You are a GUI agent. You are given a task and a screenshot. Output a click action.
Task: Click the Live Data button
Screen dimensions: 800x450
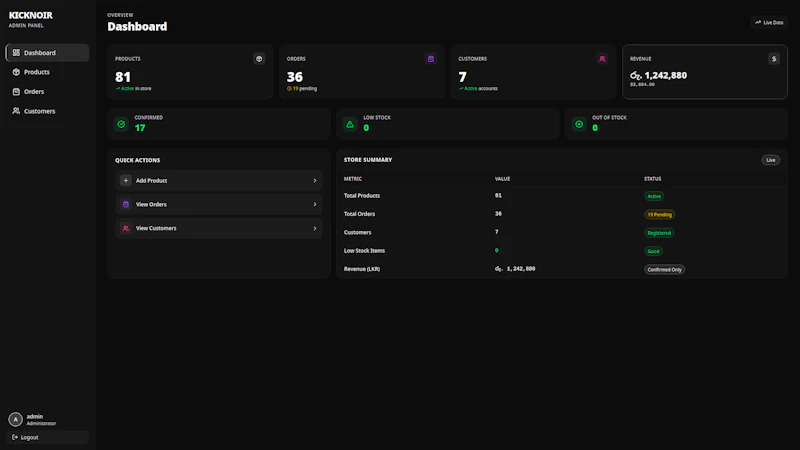[769, 22]
